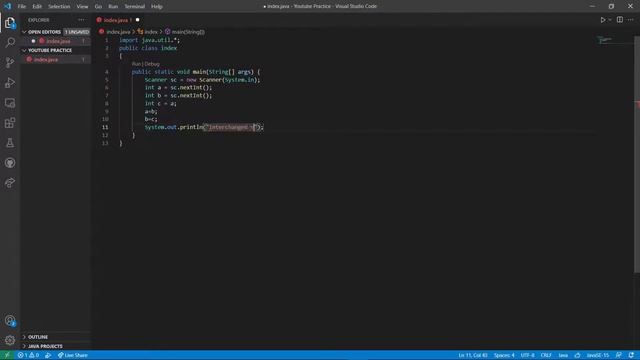Viewport: 640px width, 360px height.
Task: Open the GitHub view in activity bar
Action: (10, 163)
